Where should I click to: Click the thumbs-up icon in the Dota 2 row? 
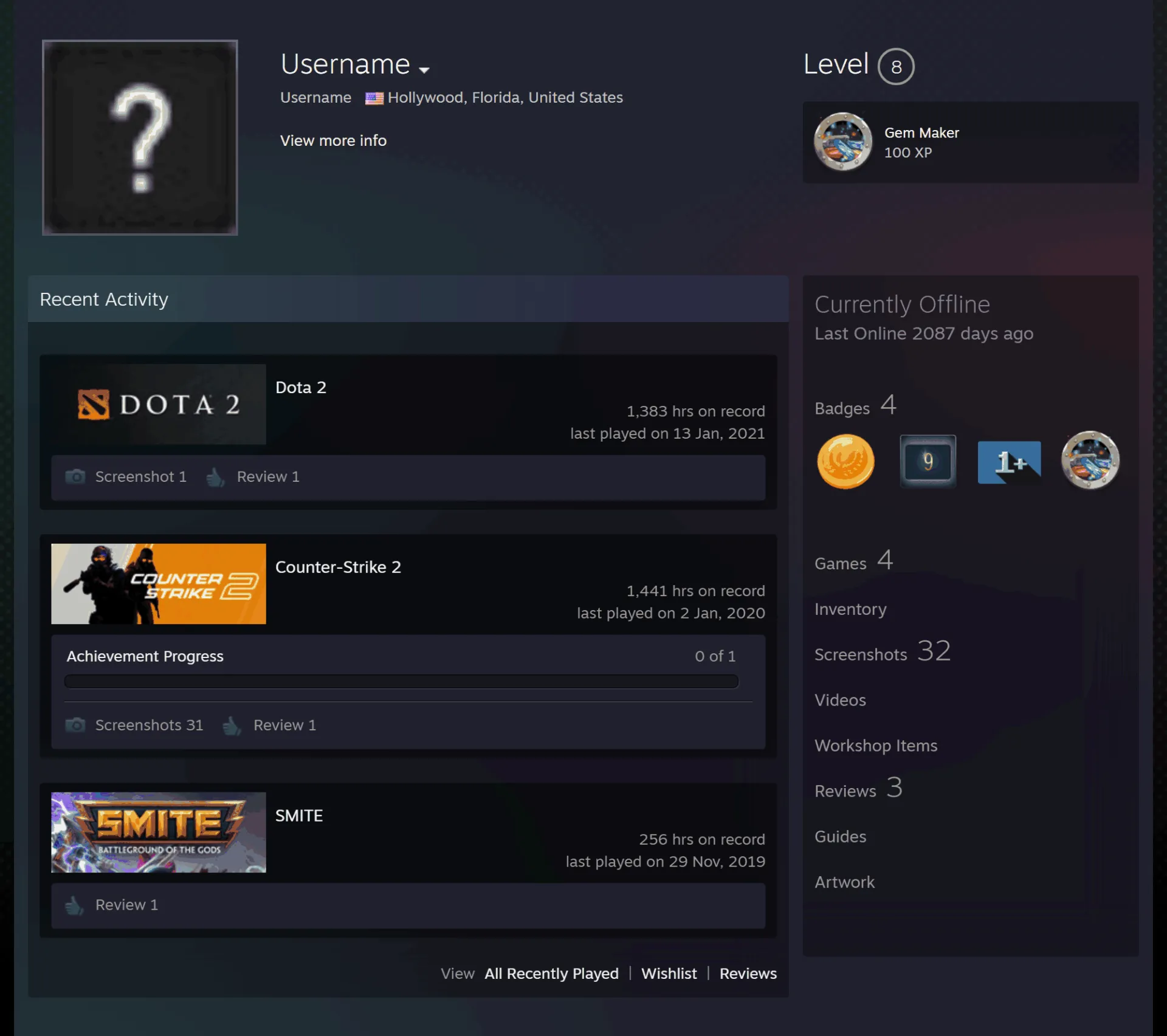(x=215, y=477)
